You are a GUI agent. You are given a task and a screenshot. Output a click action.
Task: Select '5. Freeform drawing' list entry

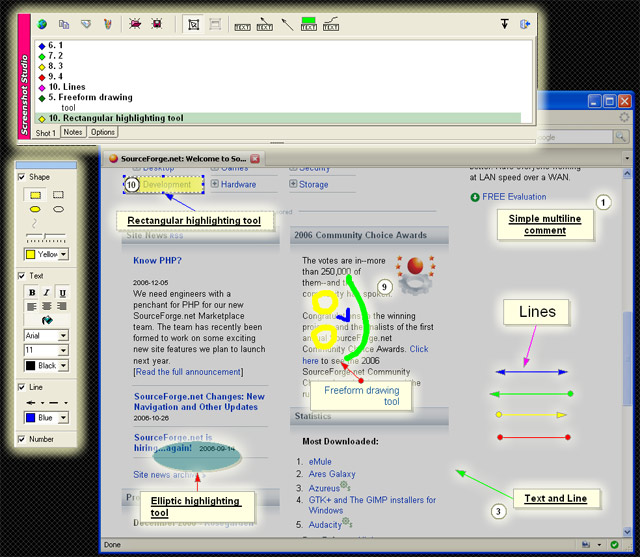[x=88, y=97]
